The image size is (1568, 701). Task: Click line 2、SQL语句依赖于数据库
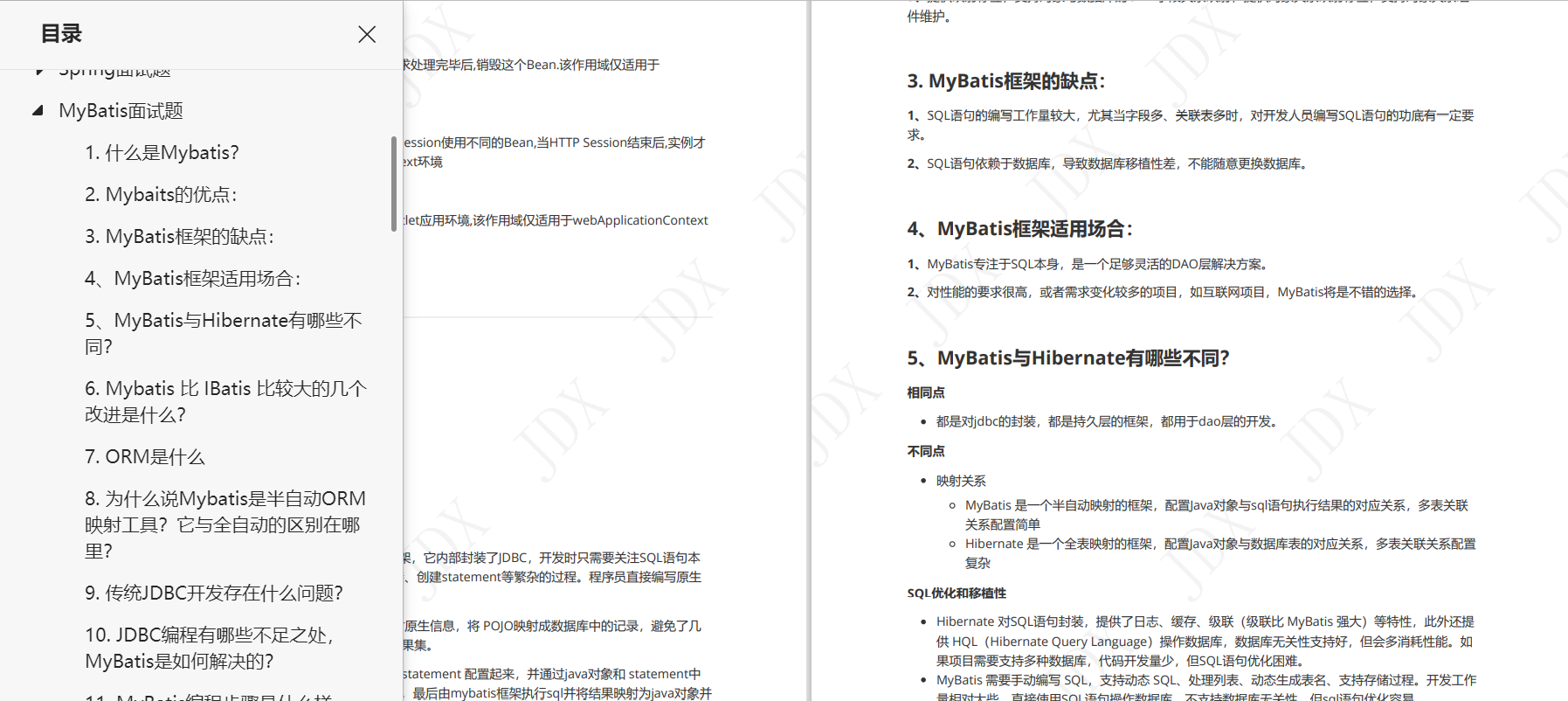coord(1109,163)
